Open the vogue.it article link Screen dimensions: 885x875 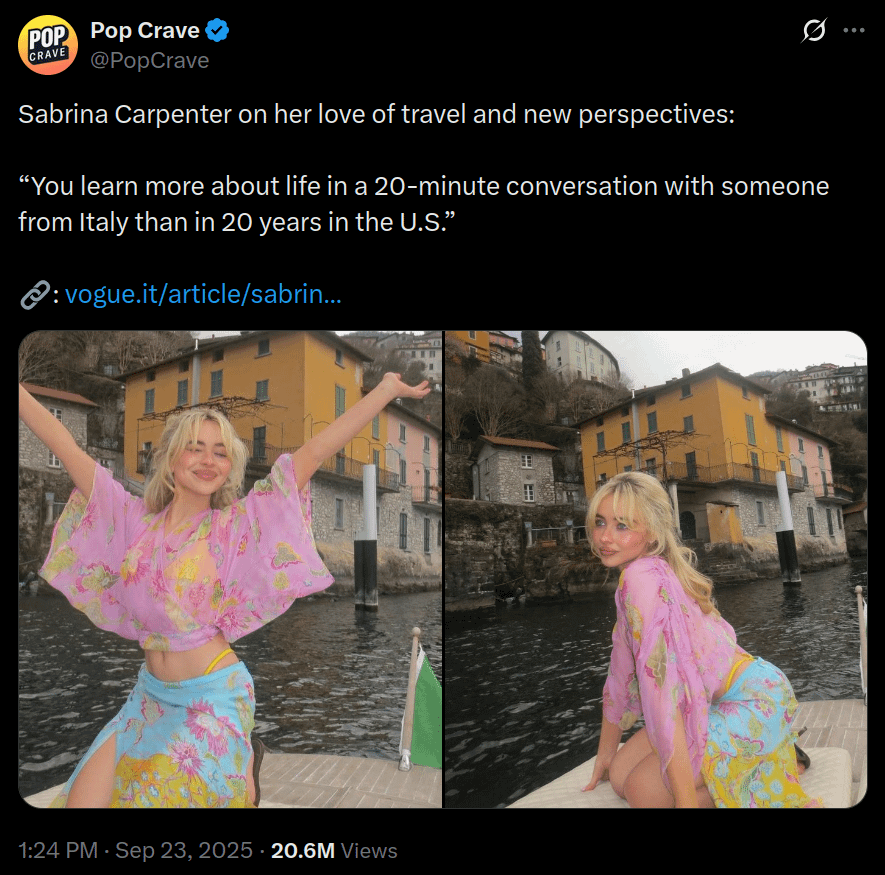click(203, 294)
